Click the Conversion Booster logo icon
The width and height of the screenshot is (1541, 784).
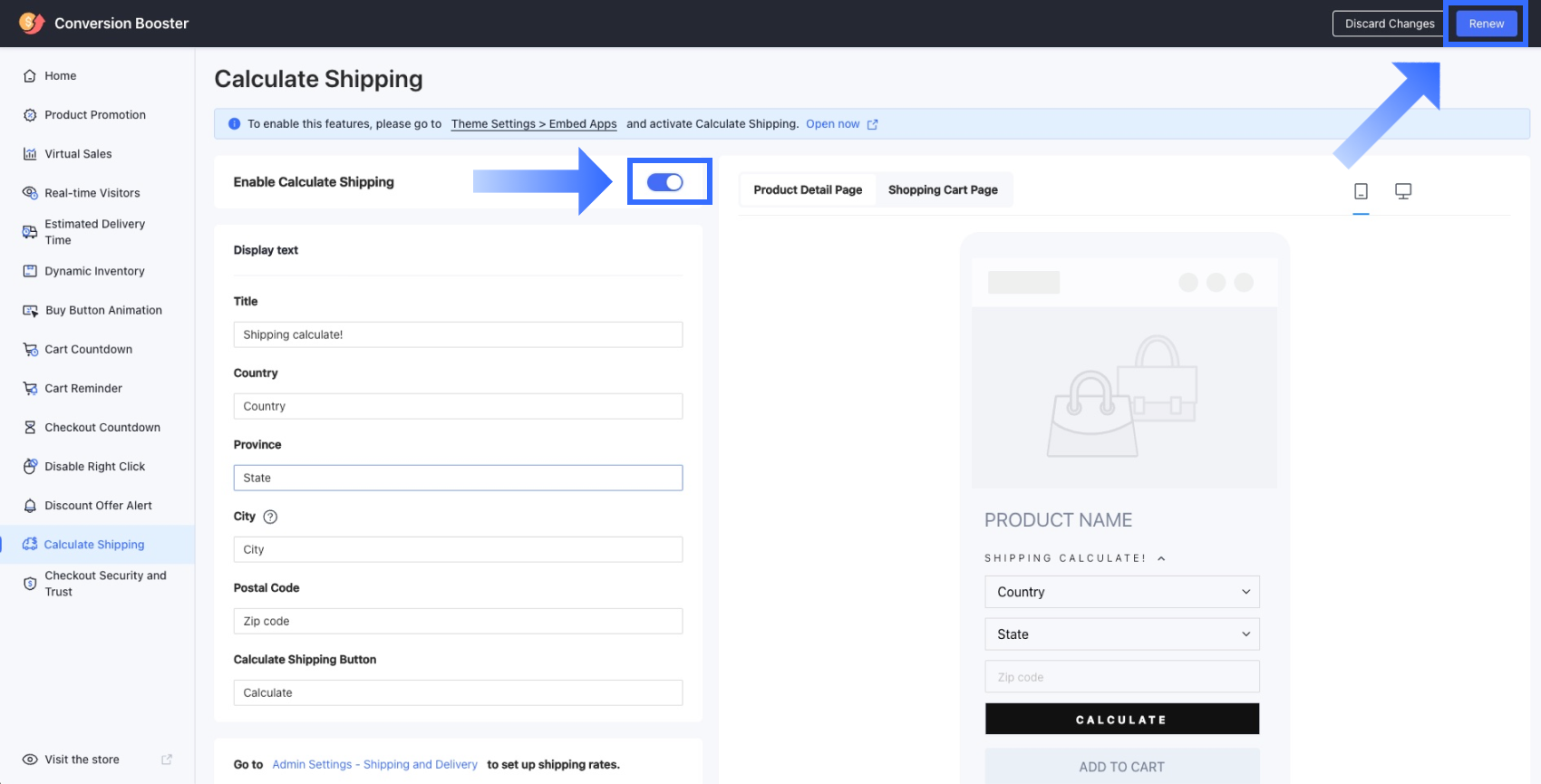[32, 24]
